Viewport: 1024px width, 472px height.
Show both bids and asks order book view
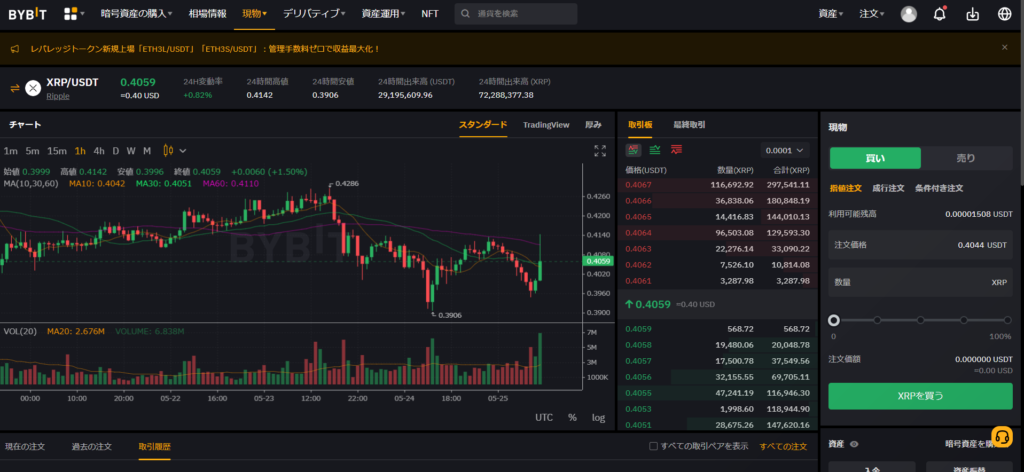[633, 149]
